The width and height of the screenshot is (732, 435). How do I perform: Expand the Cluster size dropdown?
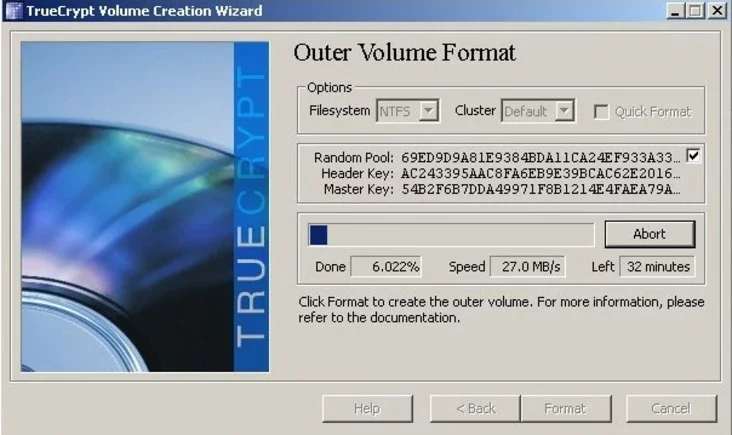tap(538, 111)
